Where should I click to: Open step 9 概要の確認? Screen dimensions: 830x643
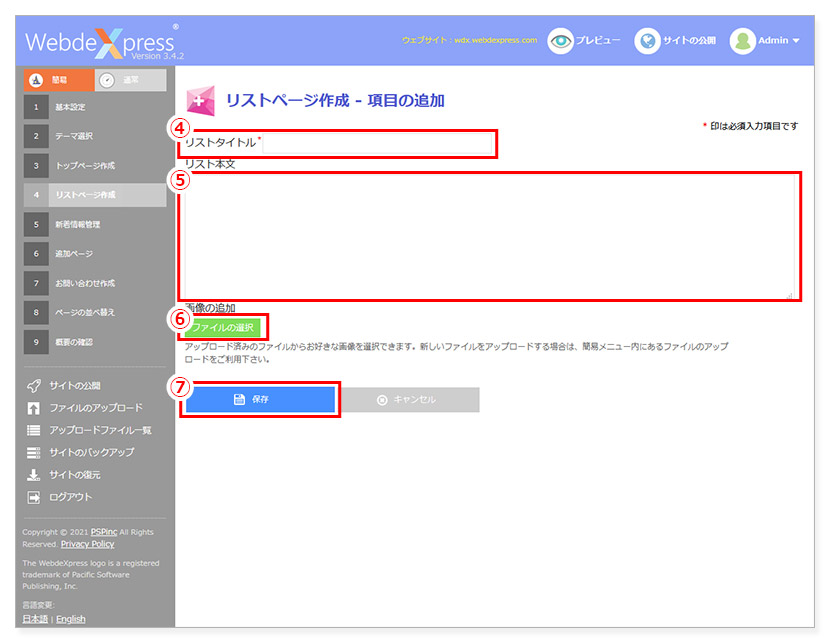[95, 342]
